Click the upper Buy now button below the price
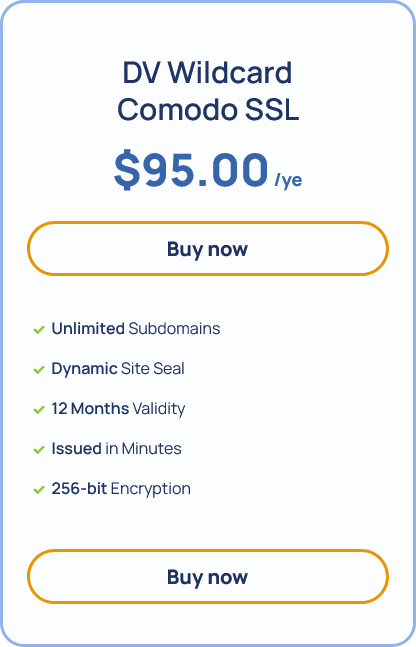416x647 pixels. point(208,248)
